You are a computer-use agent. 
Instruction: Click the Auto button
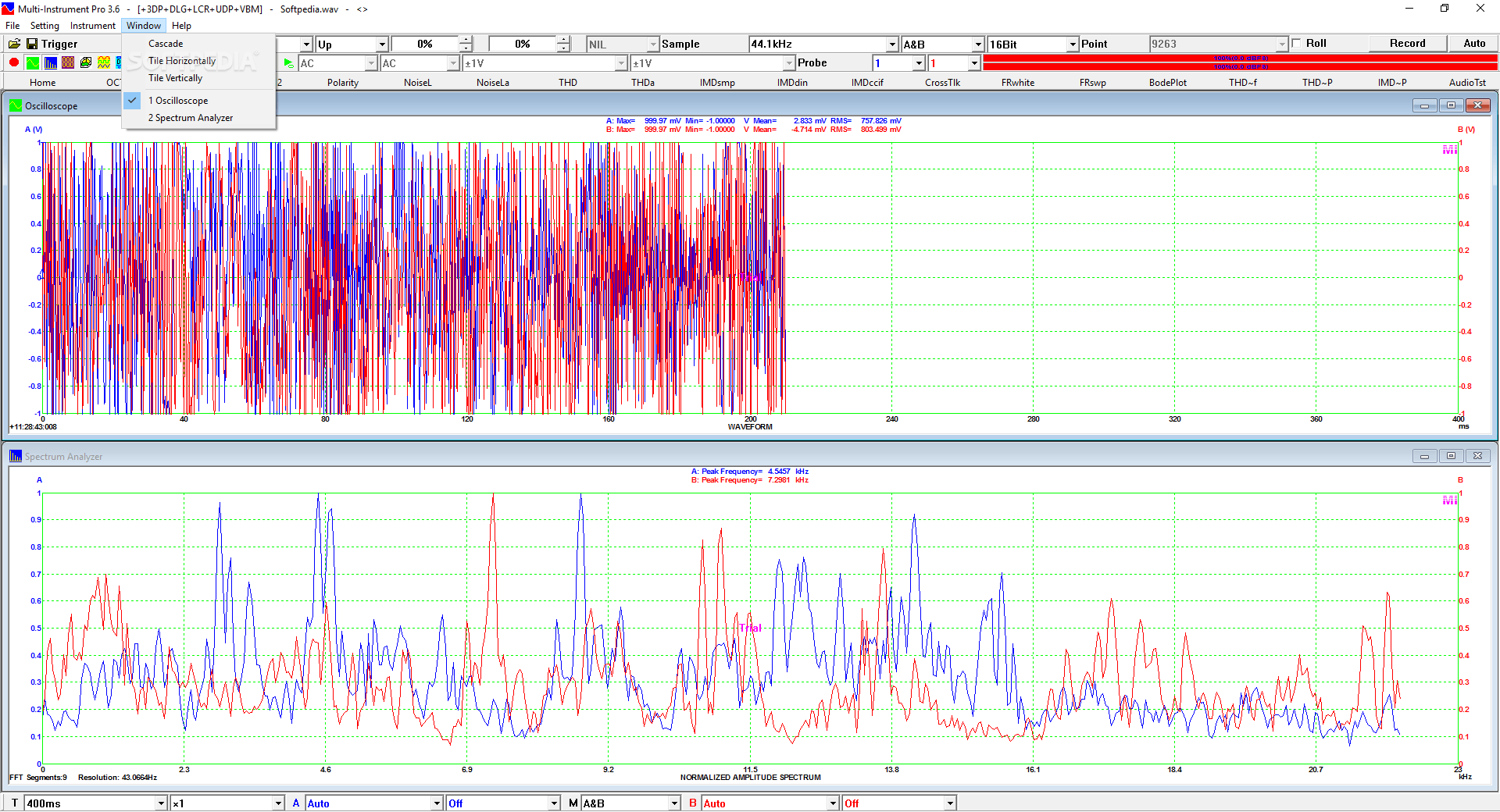tap(1473, 43)
